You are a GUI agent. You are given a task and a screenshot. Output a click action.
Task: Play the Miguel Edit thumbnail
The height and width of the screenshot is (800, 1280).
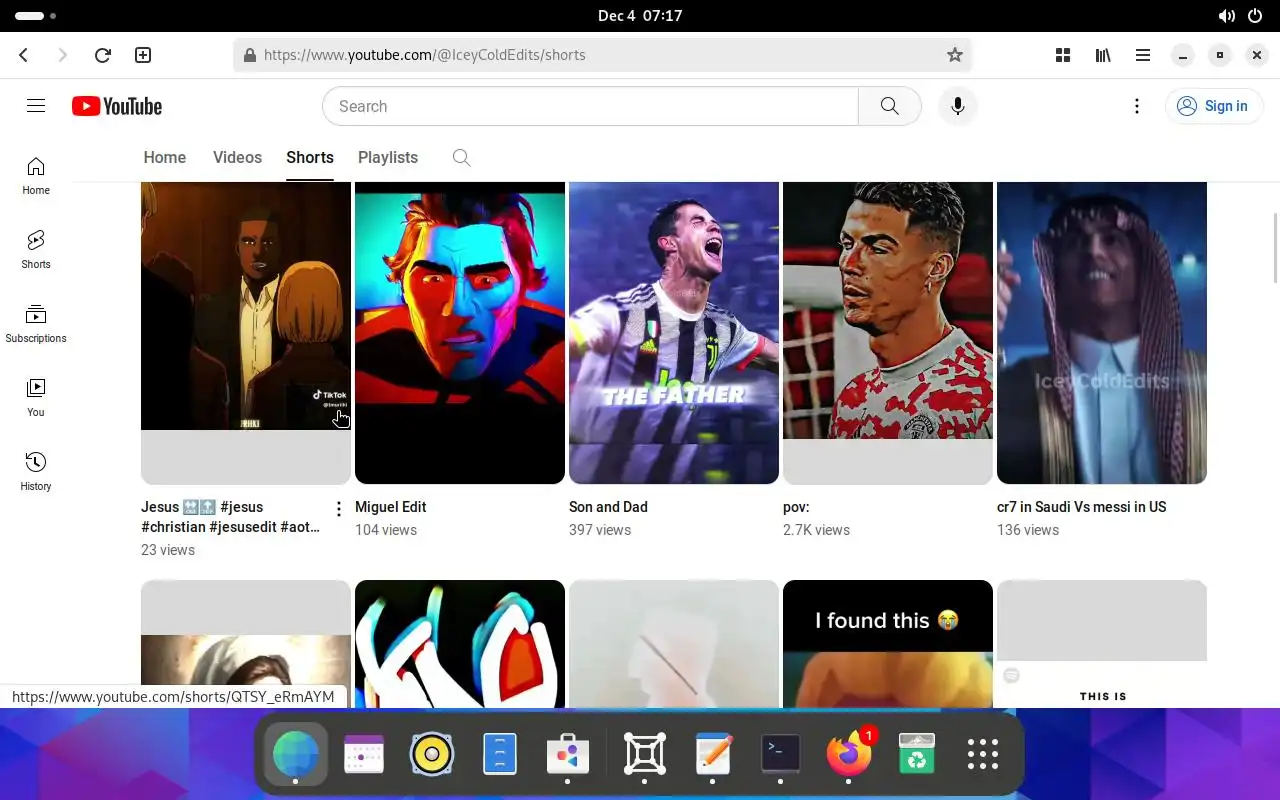coord(460,332)
